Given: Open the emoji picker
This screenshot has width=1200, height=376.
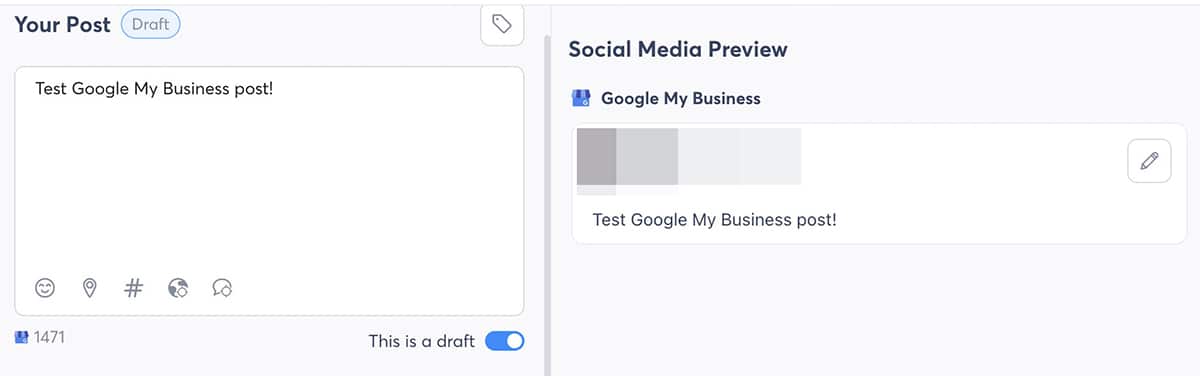Looking at the screenshot, I should click(x=45, y=288).
